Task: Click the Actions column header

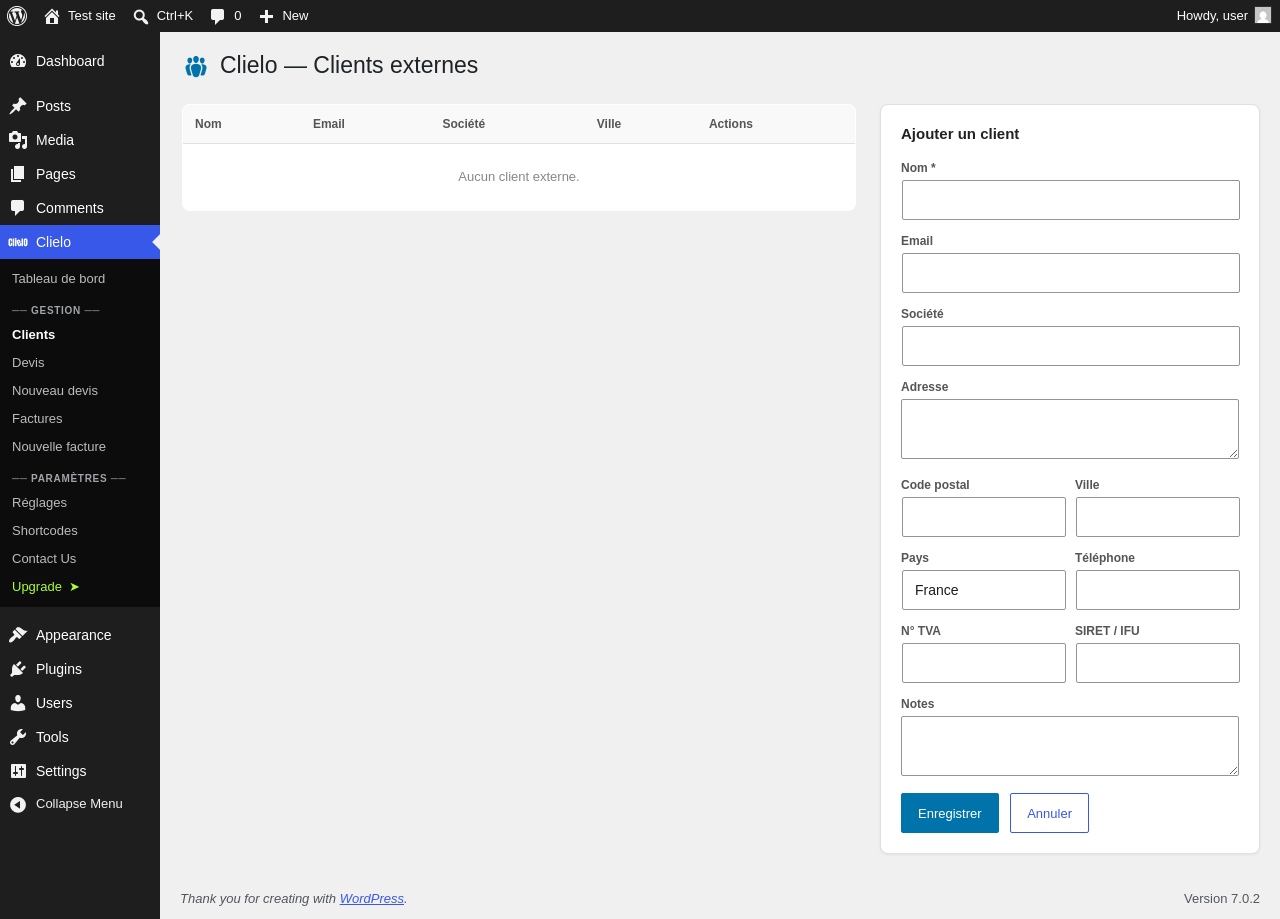Action: [x=731, y=124]
